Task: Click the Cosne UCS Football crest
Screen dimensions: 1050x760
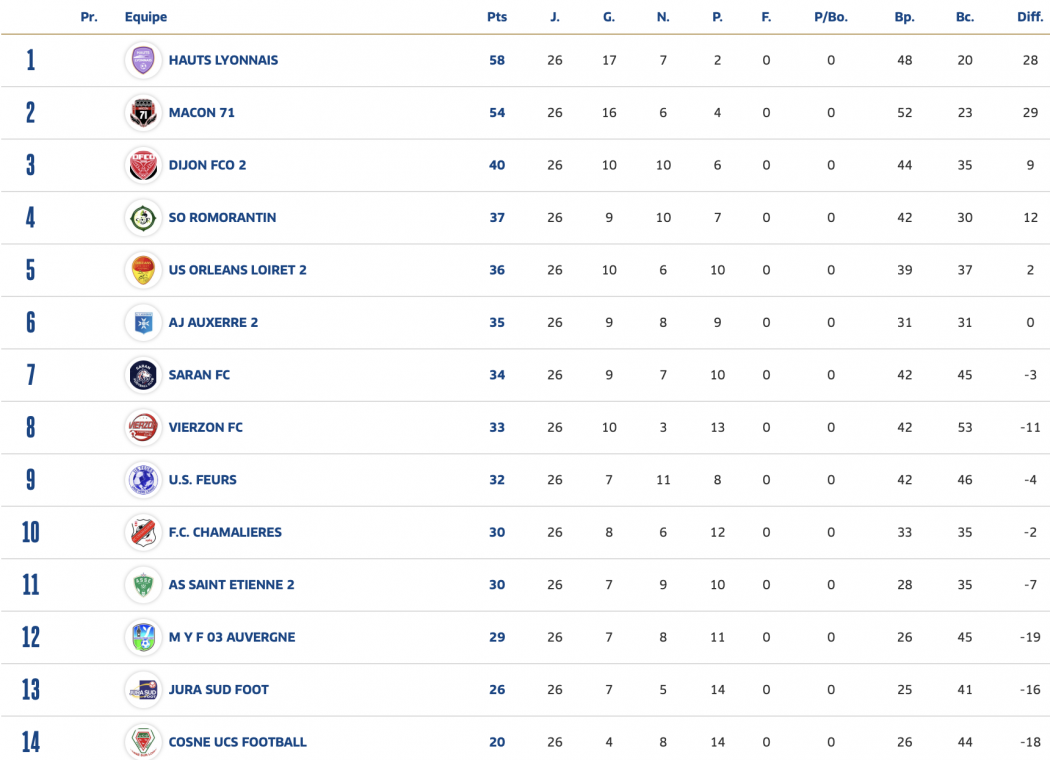Action: pos(143,741)
